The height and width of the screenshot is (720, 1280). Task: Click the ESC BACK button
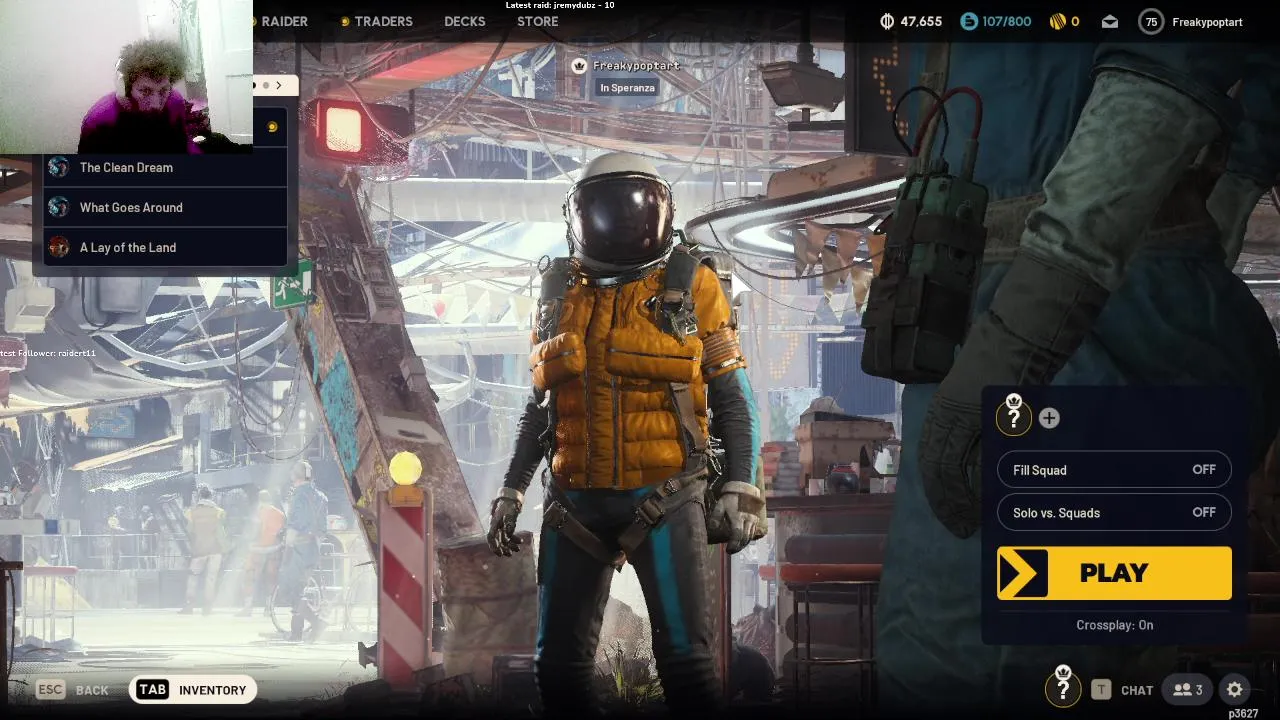pos(72,690)
